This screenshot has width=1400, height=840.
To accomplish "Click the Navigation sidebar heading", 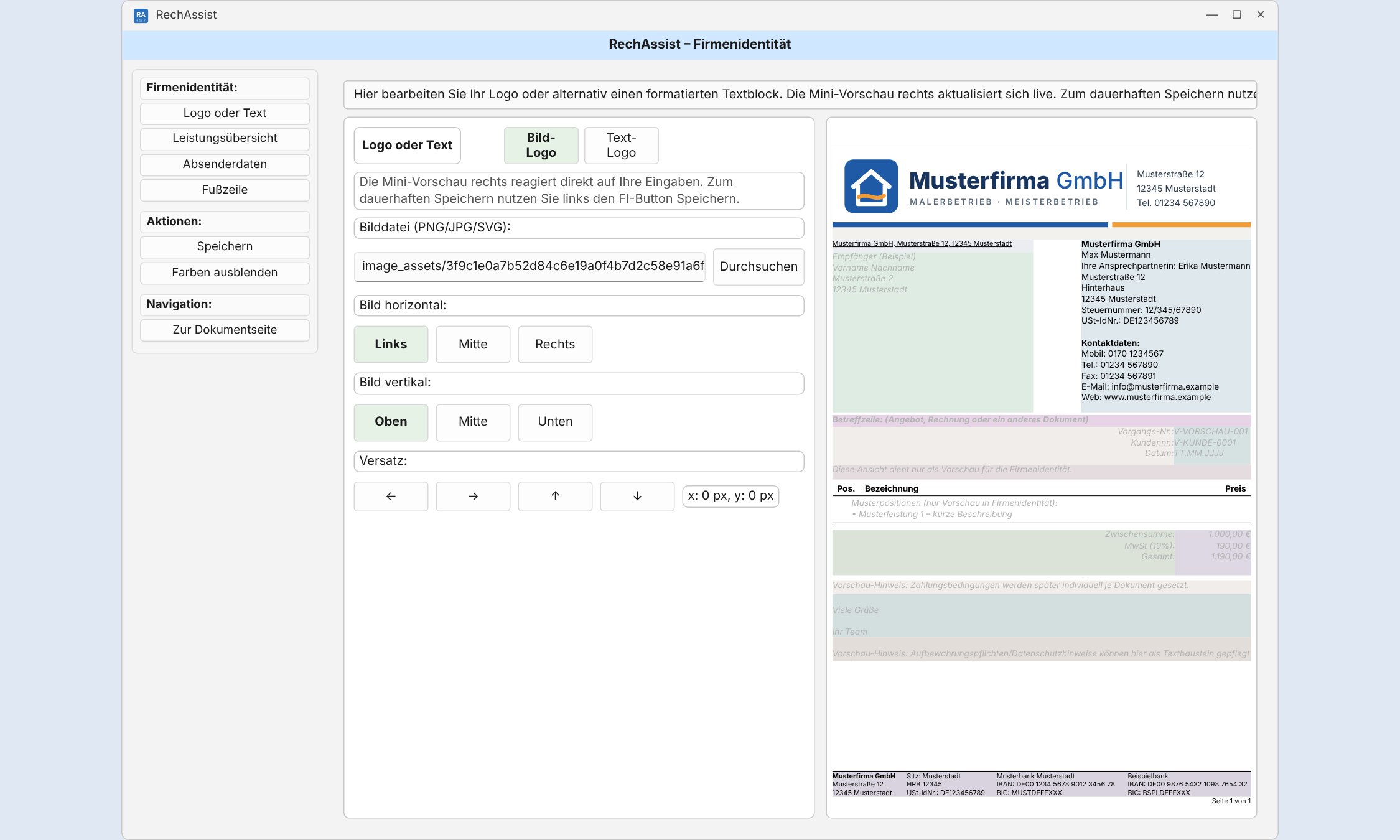I will coord(225,304).
